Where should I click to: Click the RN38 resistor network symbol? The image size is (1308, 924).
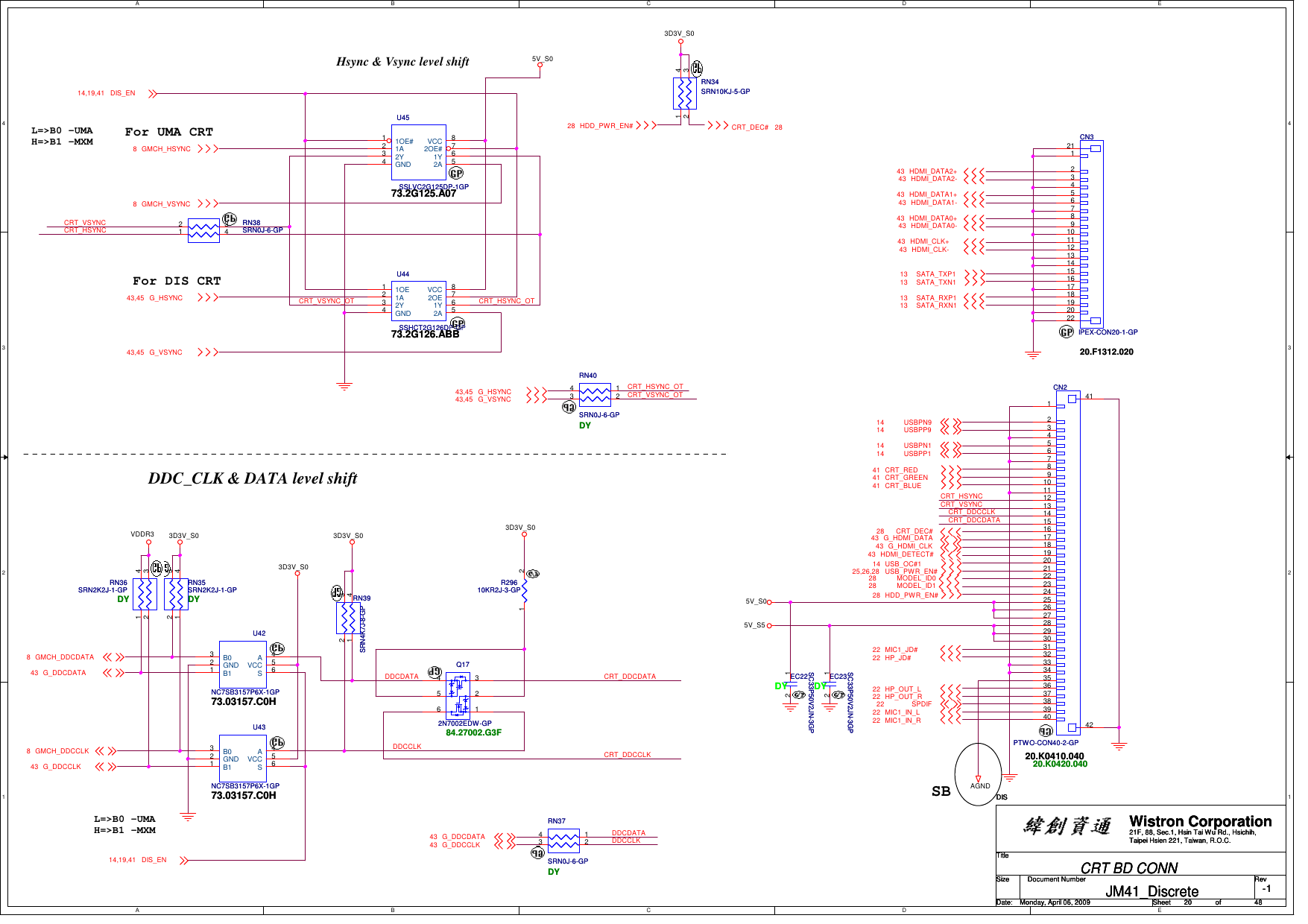coord(203,230)
